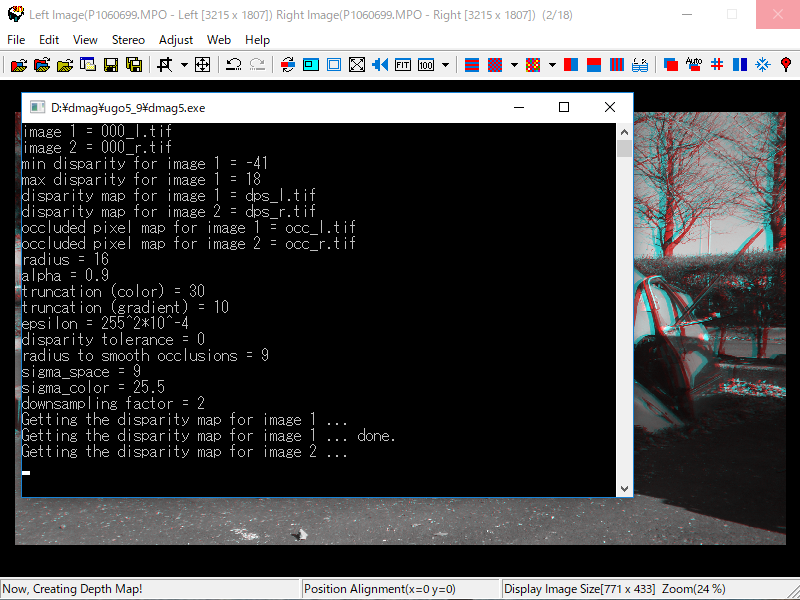Click the StereoPhoto Maker title bar icon
Screen dimensions: 800x600
tap(16, 14)
